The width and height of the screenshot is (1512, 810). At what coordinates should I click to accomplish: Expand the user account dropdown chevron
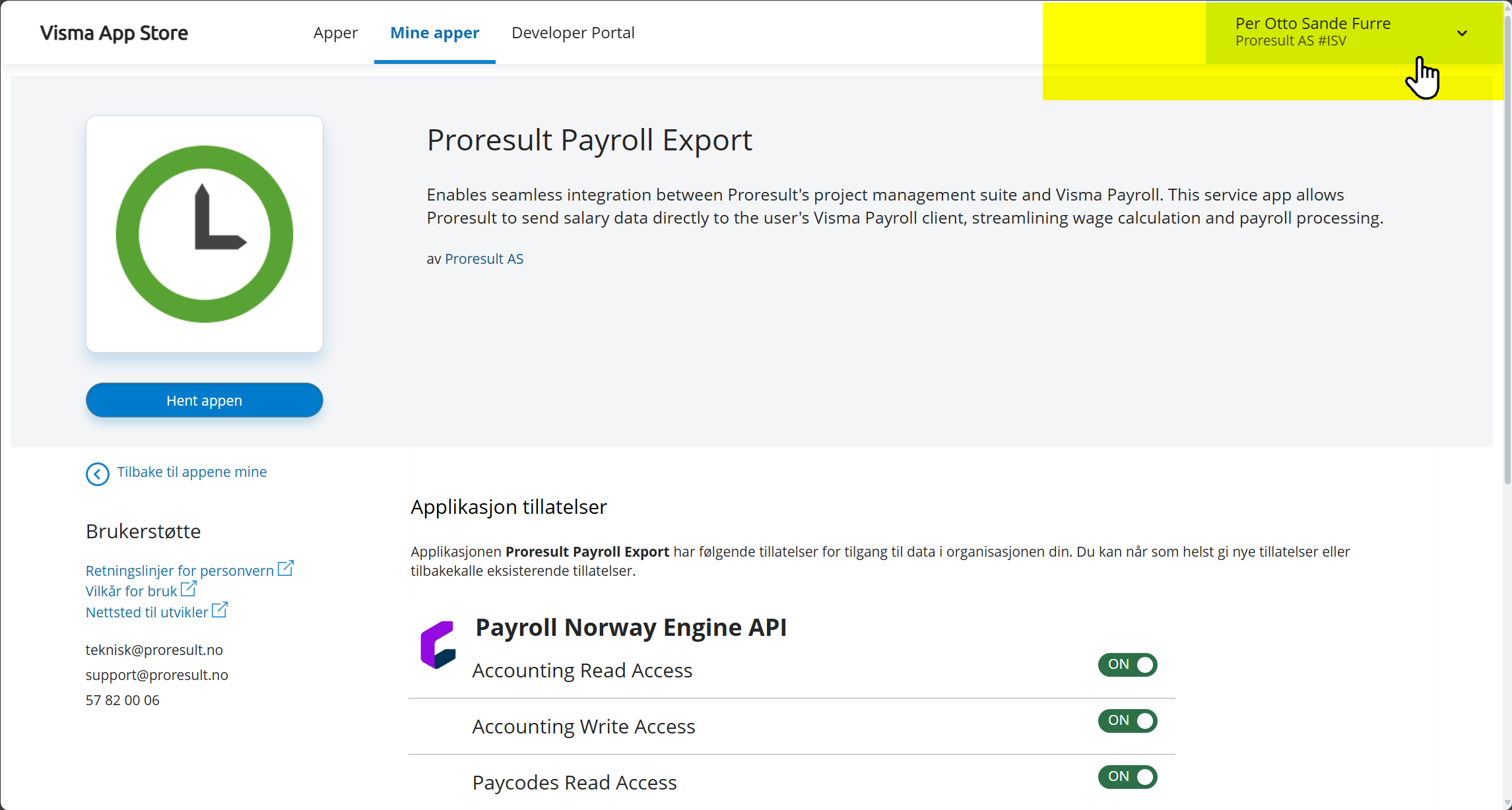click(1462, 33)
